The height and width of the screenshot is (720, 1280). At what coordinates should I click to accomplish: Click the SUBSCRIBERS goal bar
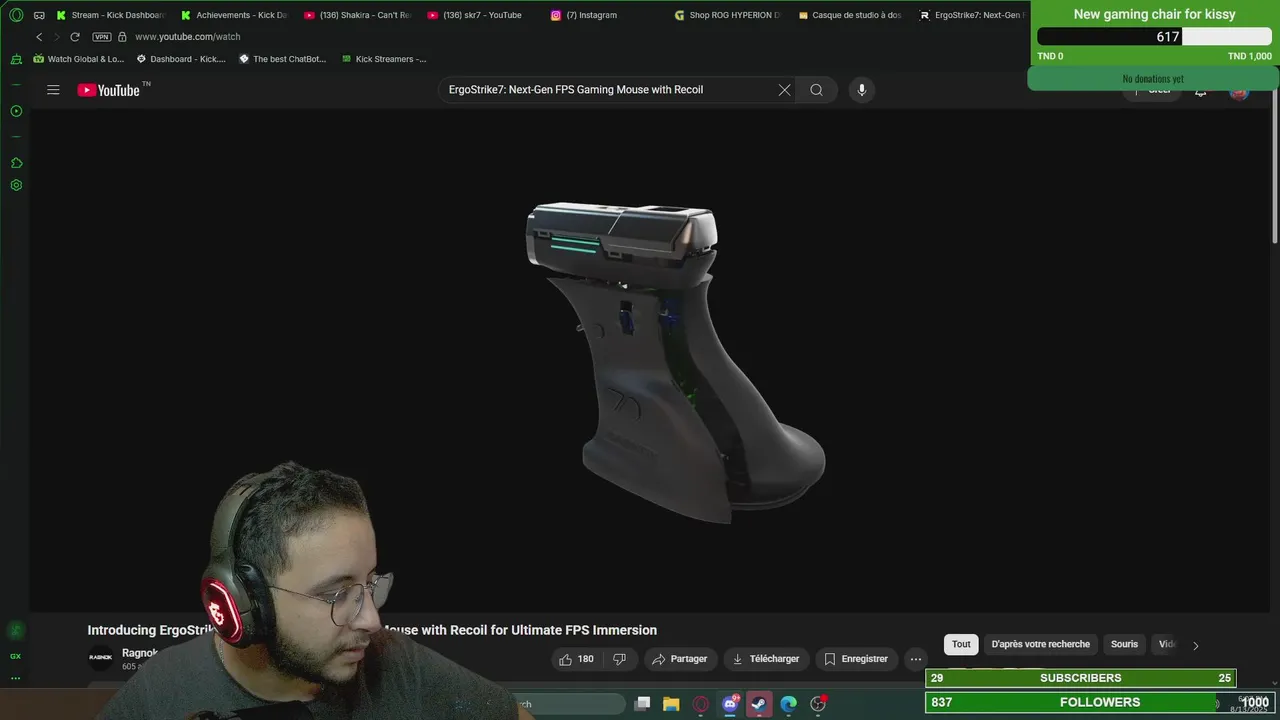point(1081,678)
